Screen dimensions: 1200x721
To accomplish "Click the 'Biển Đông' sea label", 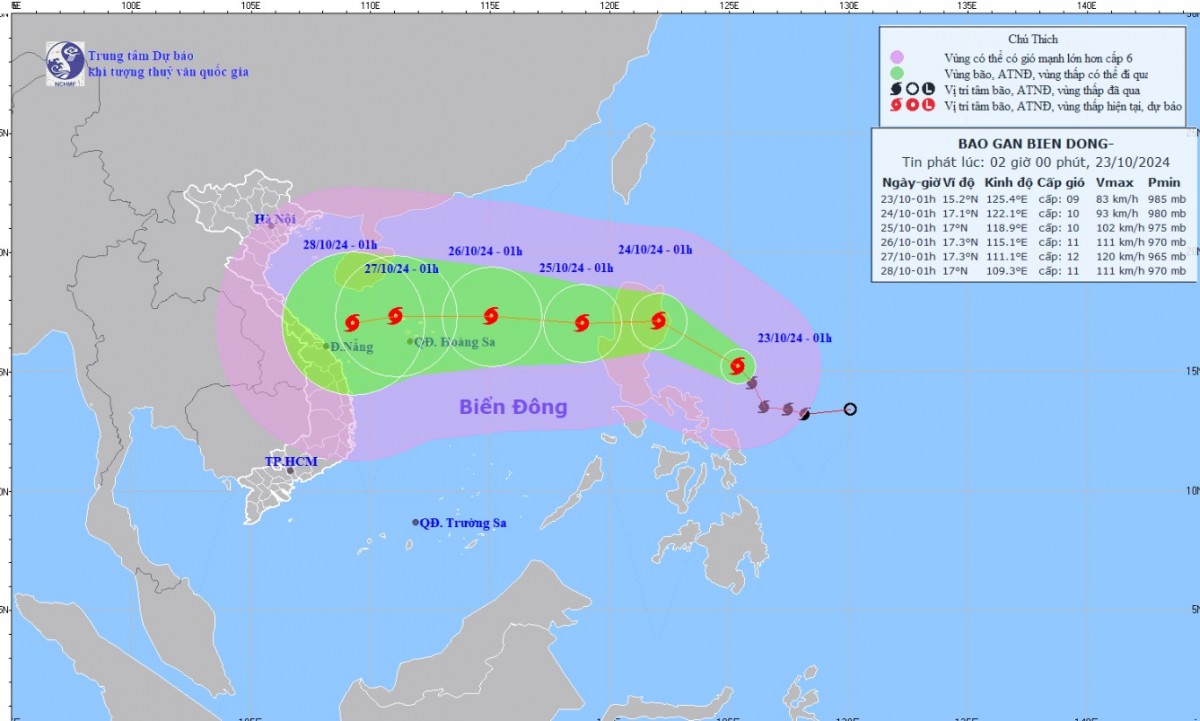I will (x=513, y=407).
